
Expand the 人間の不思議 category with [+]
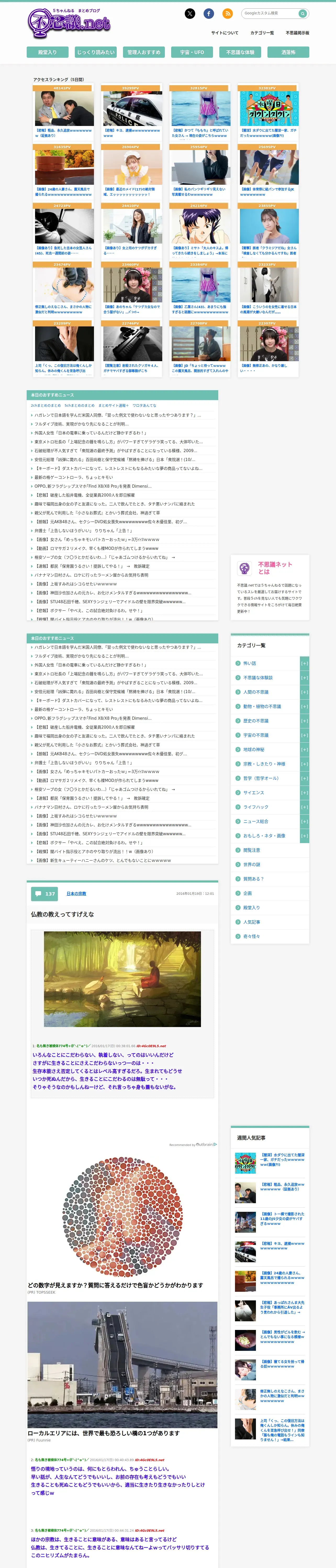tap(304, 692)
